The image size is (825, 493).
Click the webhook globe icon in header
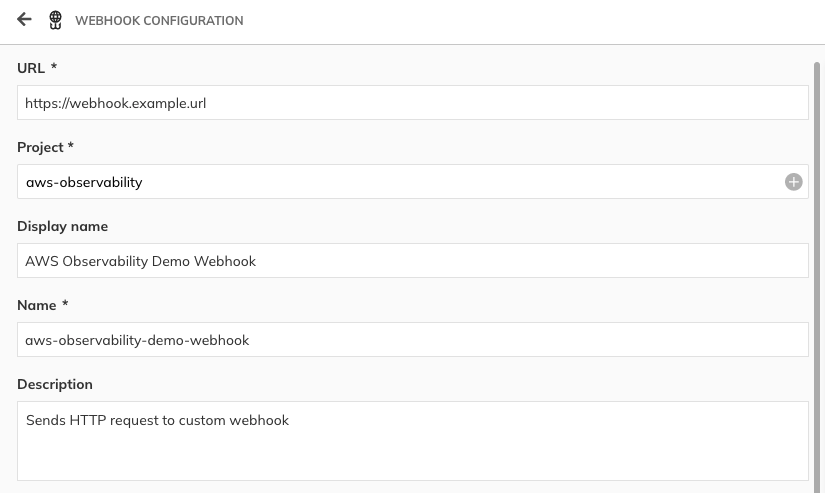click(55, 21)
